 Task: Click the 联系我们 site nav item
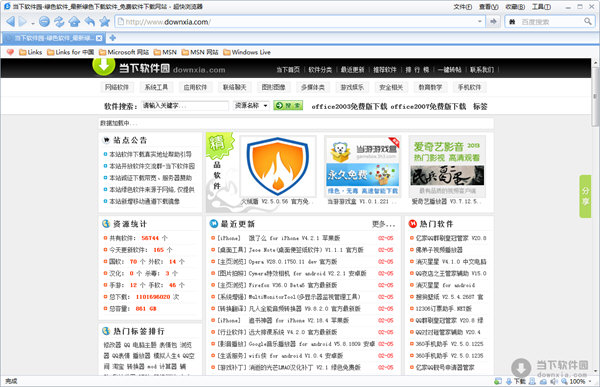pyautogui.click(x=482, y=70)
